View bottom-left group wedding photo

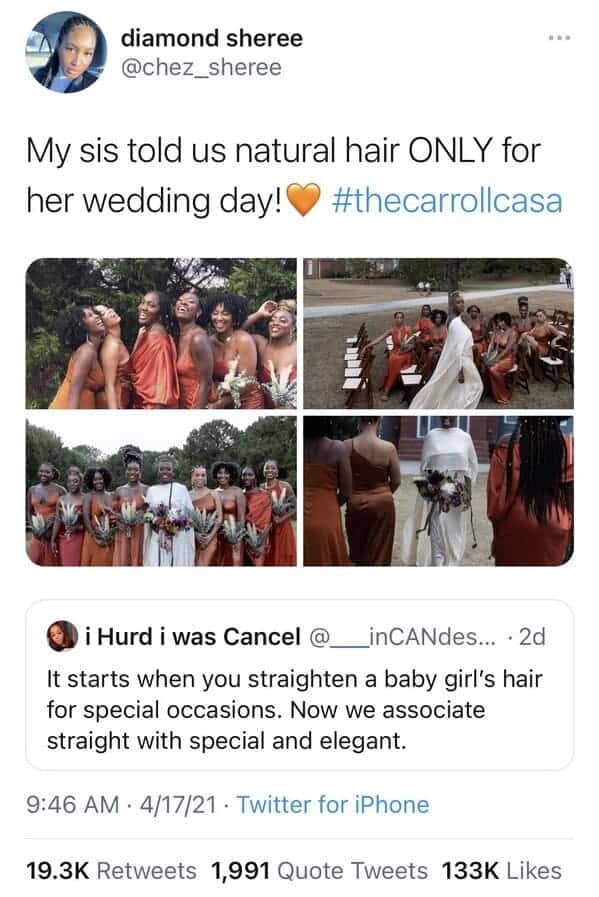coord(161,491)
